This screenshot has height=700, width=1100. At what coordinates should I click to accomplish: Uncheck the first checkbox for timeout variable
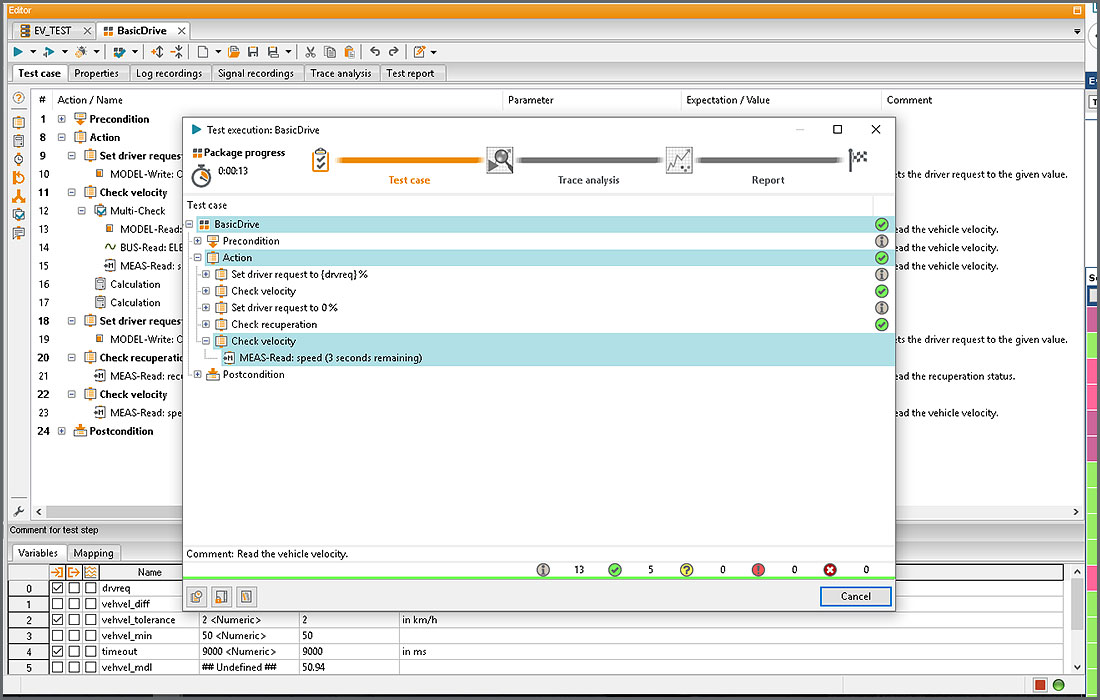[x=58, y=651]
